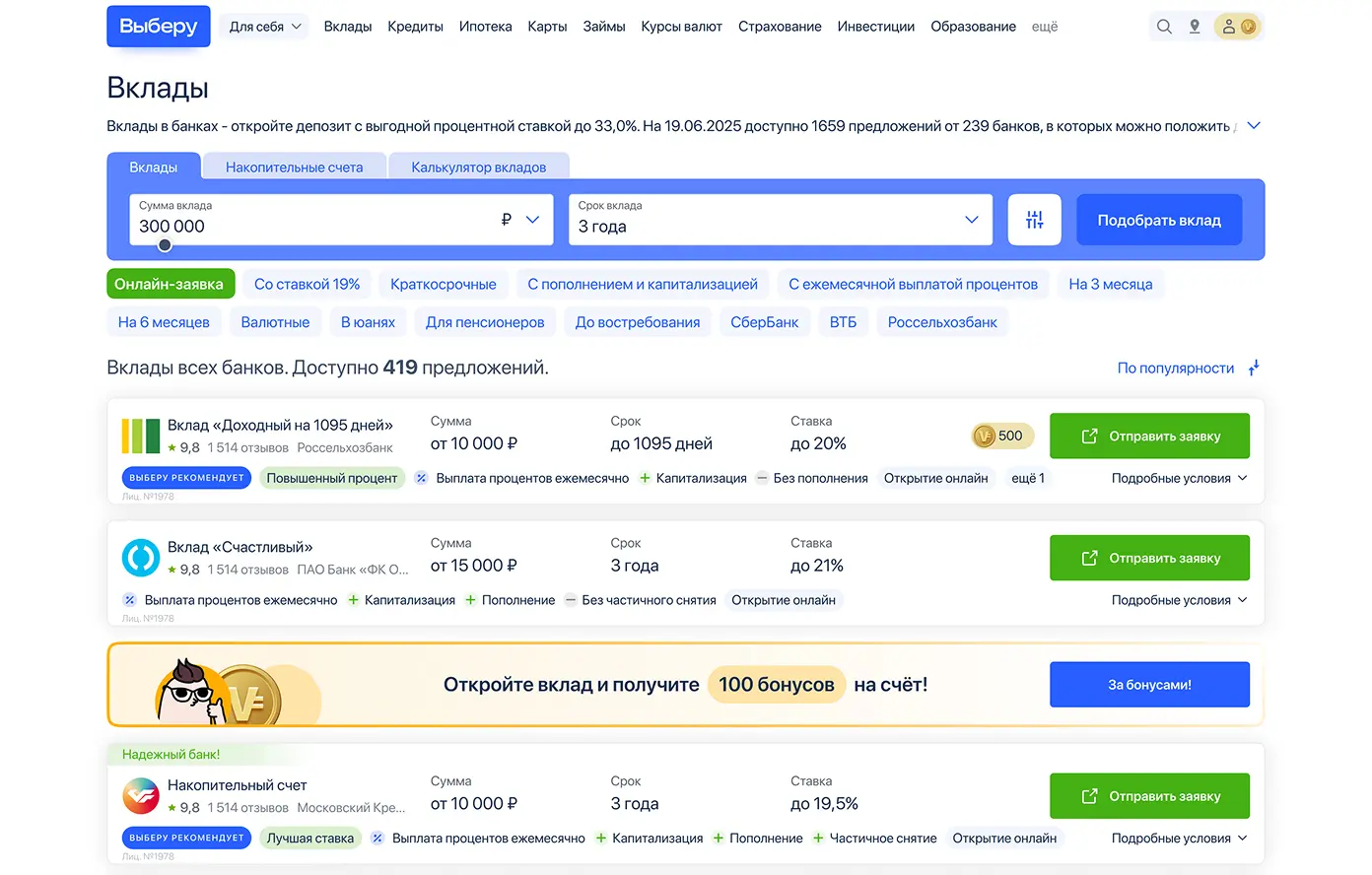1372x875 pixels.
Task: Click the «Счастливый» deposit bank logo
Action: [x=141, y=558]
